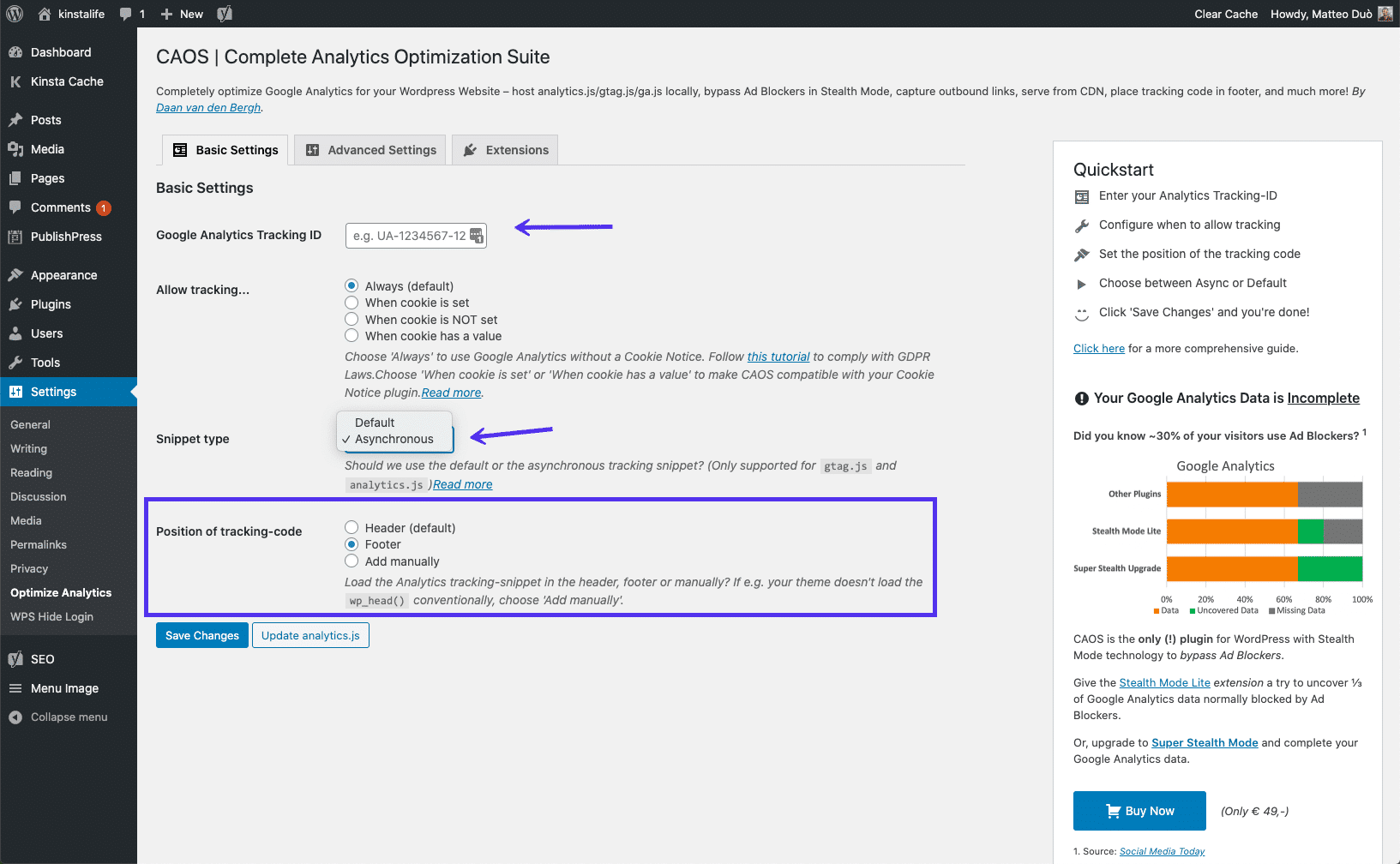Screen dimensions: 1400x864
Task: Select the 'Add manually' radio option
Action: 352,561
